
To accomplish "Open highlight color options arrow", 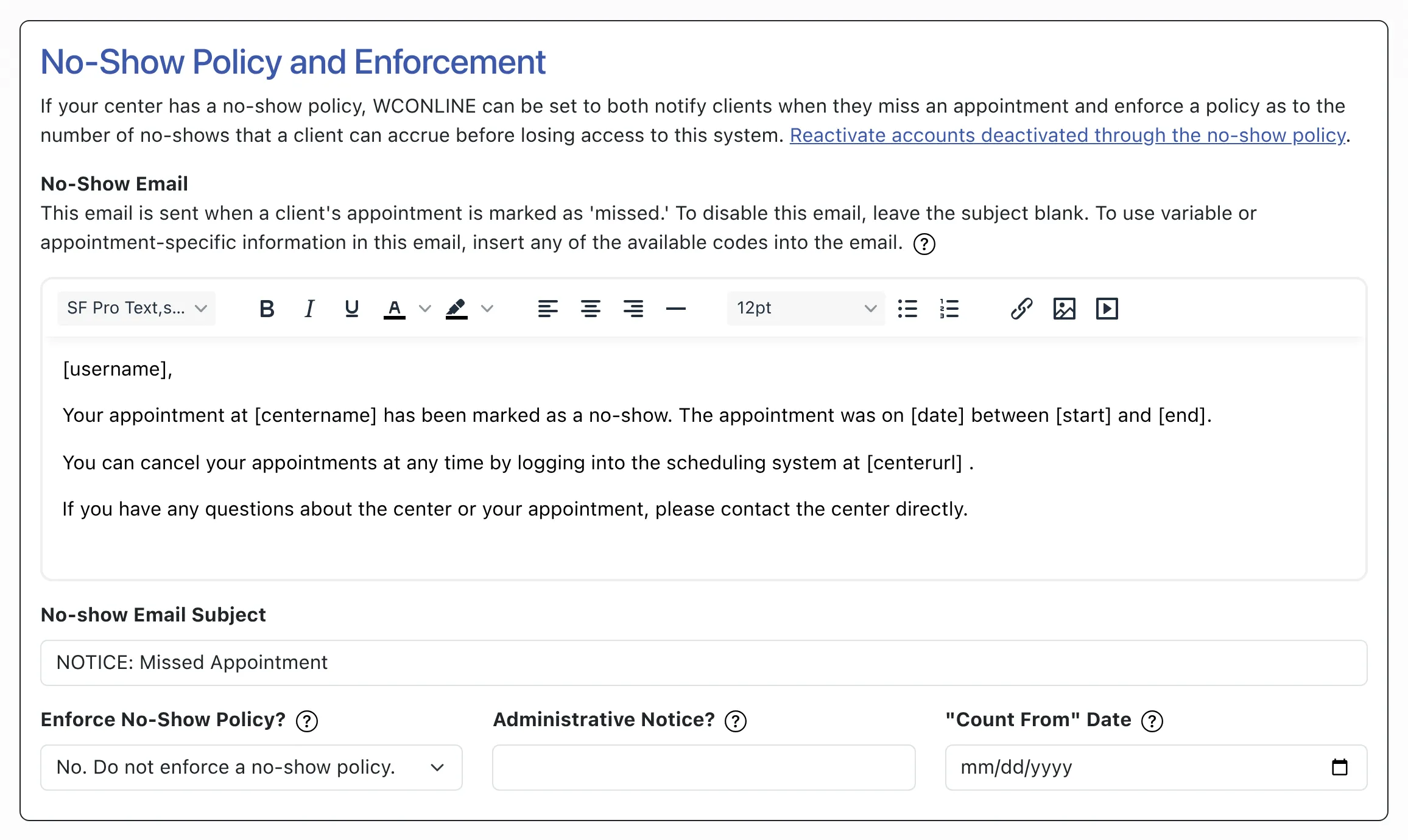I will 487,309.
